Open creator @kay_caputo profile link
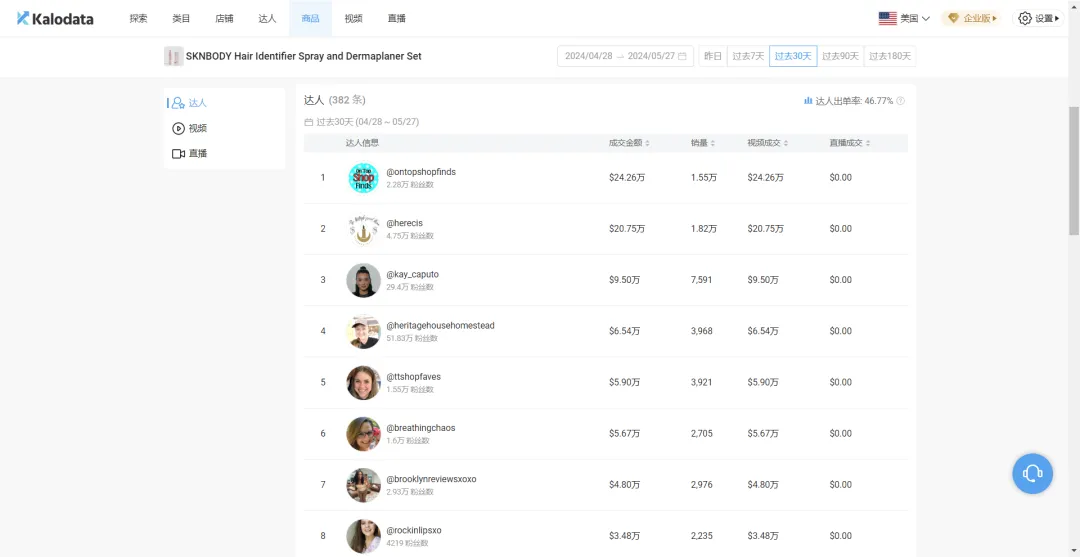 click(x=412, y=274)
